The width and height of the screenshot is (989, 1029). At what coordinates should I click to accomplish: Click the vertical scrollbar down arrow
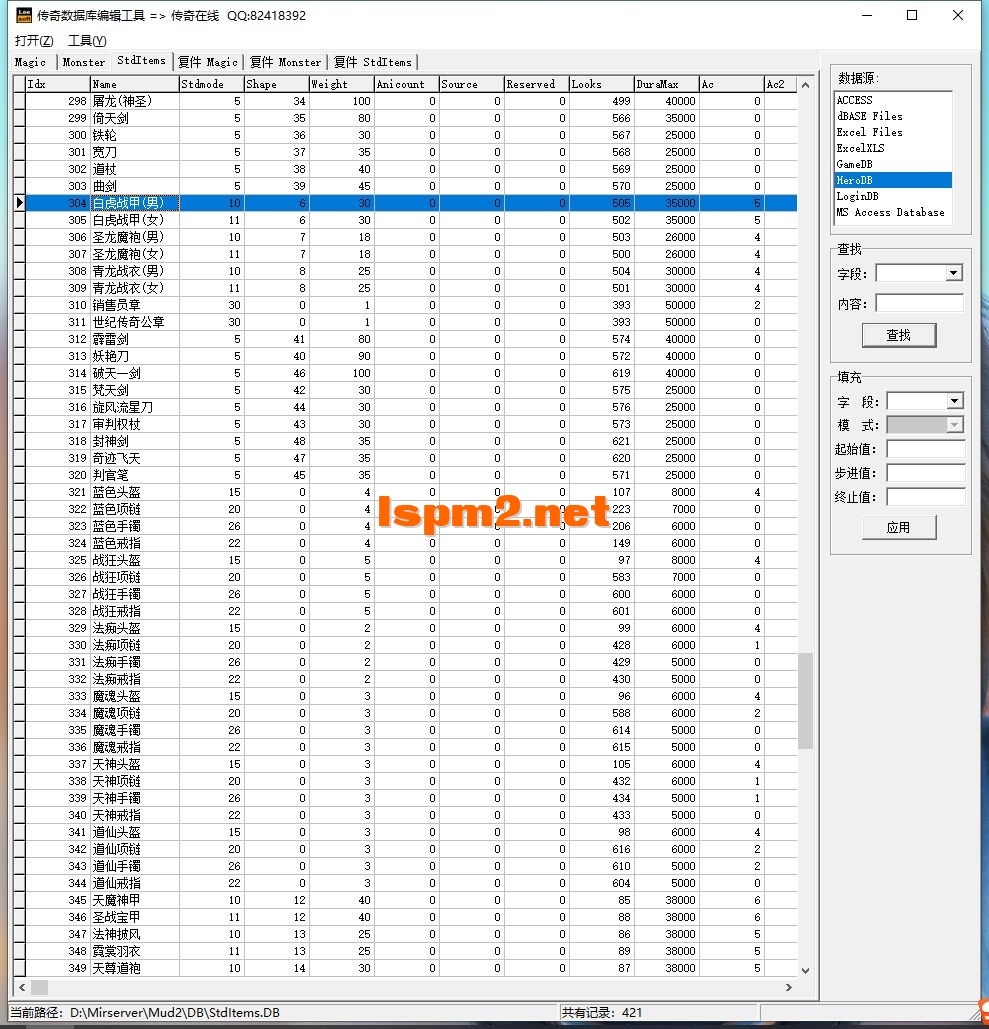click(805, 970)
